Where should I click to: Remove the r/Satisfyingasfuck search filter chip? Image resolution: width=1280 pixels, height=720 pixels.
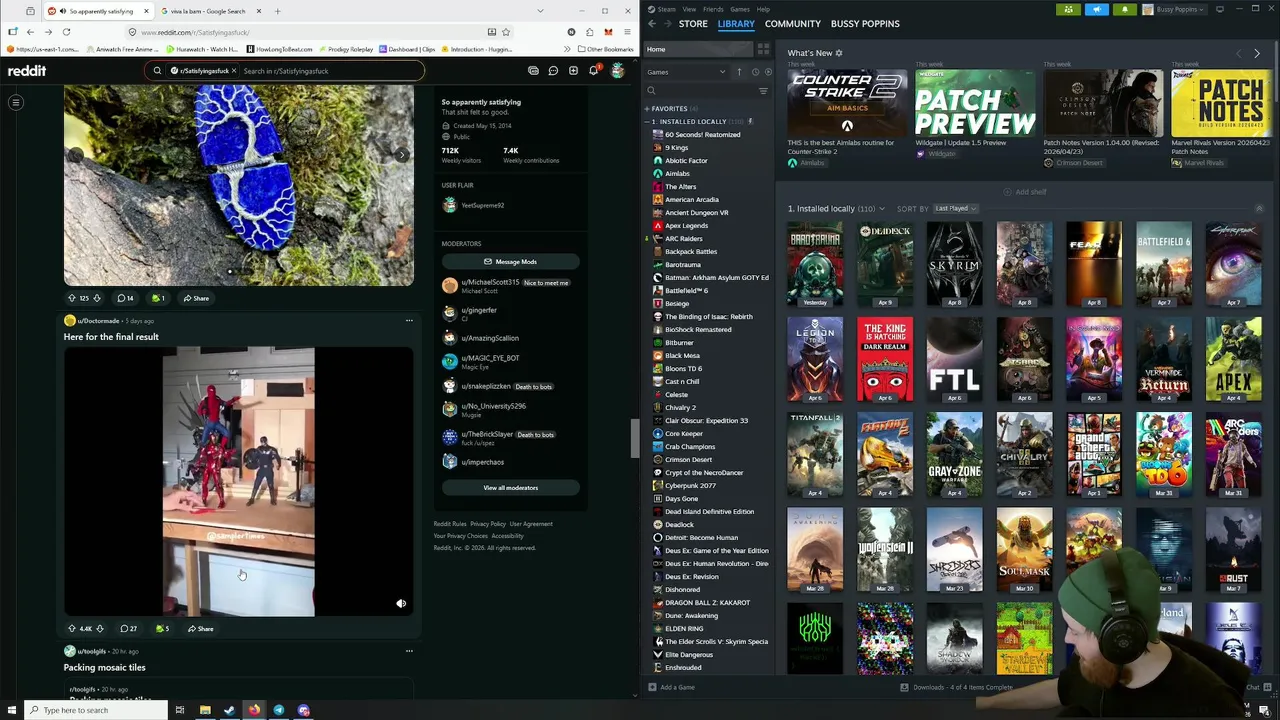click(x=234, y=71)
